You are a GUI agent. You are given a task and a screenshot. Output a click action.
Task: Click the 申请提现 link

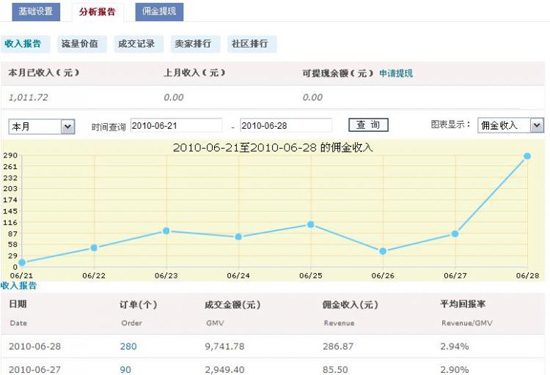point(396,73)
